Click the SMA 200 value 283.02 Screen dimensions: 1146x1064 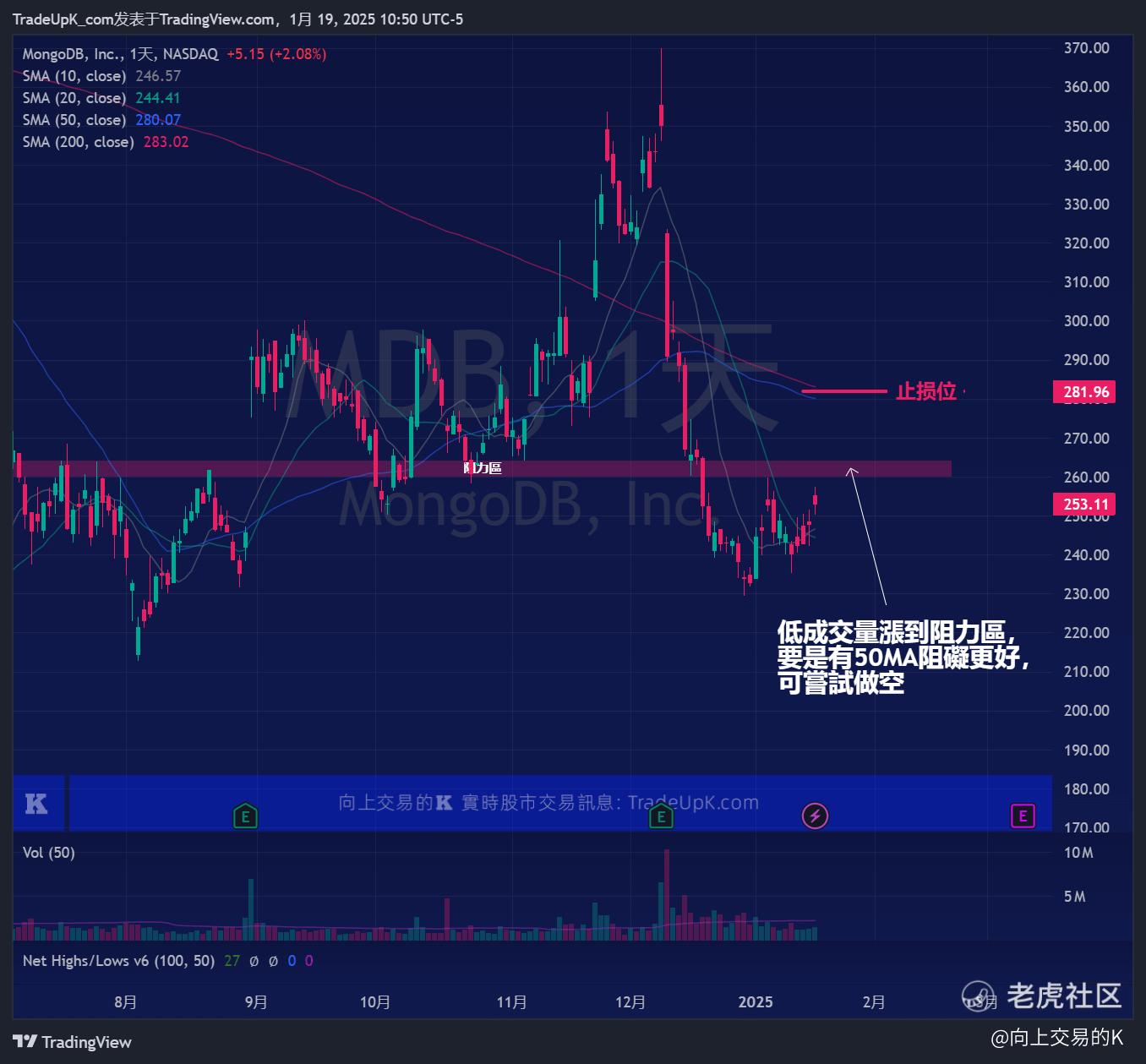click(x=166, y=142)
